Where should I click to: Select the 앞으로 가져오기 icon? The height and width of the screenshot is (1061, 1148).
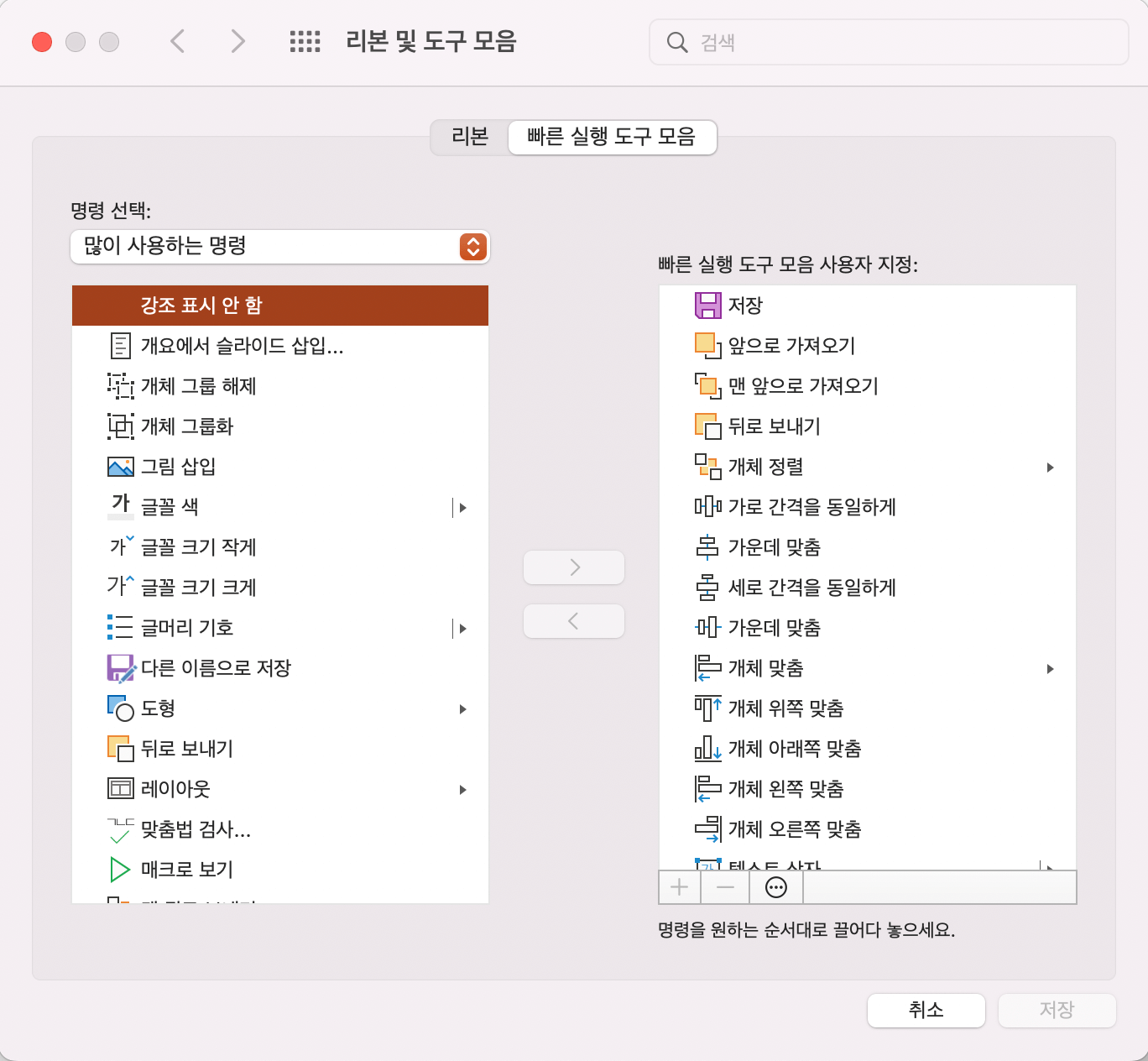(x=707, y=346)
